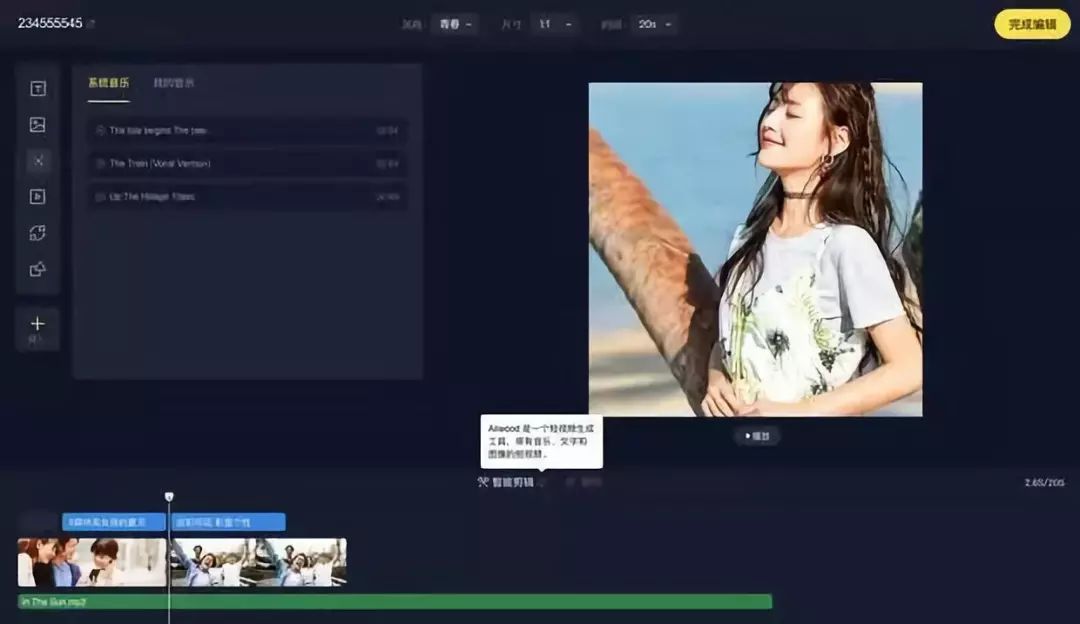
Task: Click the rotate/convert sidebar icon
Action: (38, 233)
